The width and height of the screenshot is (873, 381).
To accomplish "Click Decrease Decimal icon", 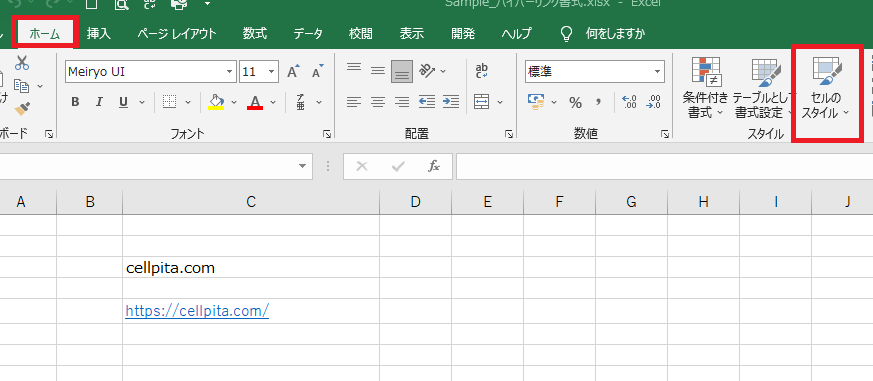I will (x=654, y=102).
